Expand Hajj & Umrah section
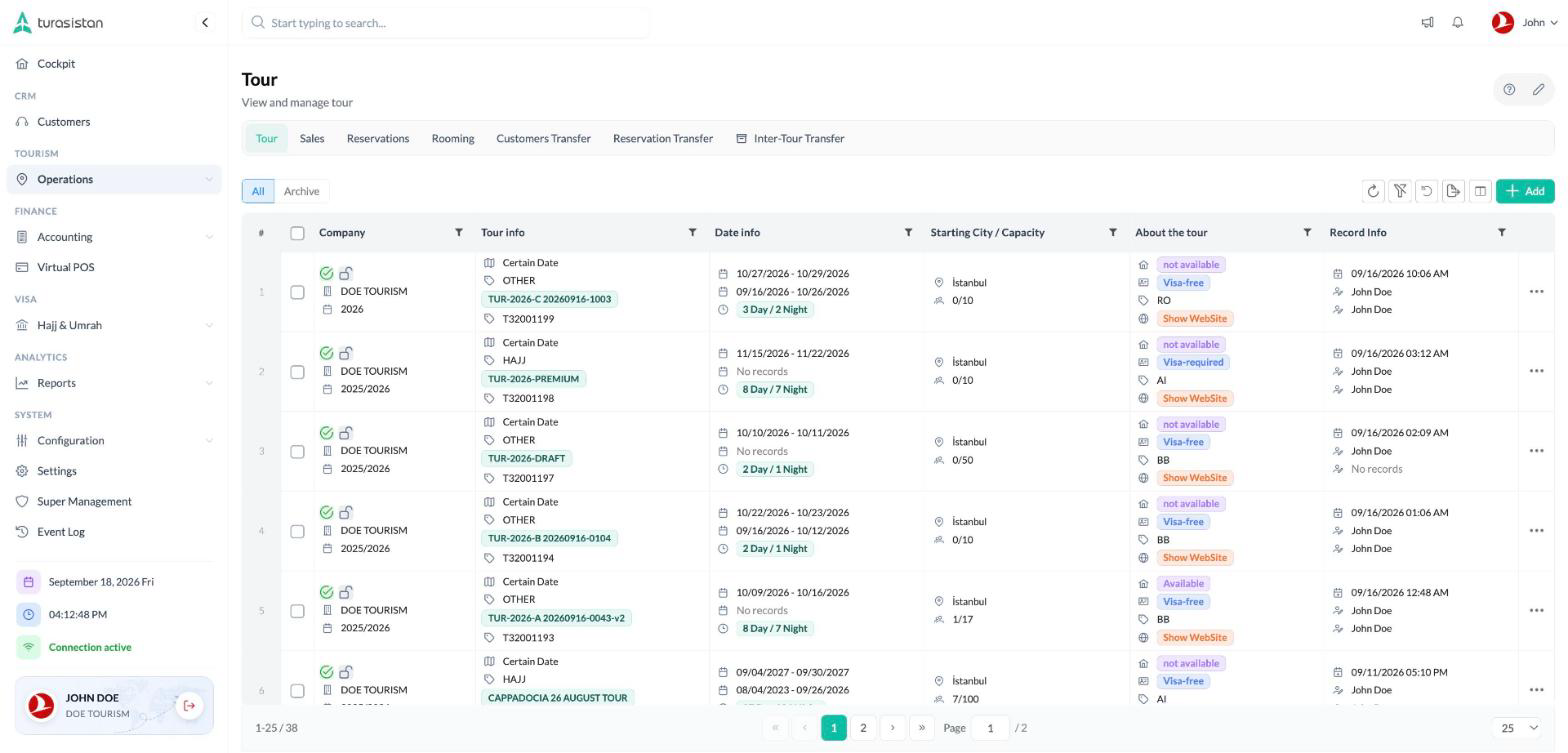 pyautogui.click(x=114, y=325)
